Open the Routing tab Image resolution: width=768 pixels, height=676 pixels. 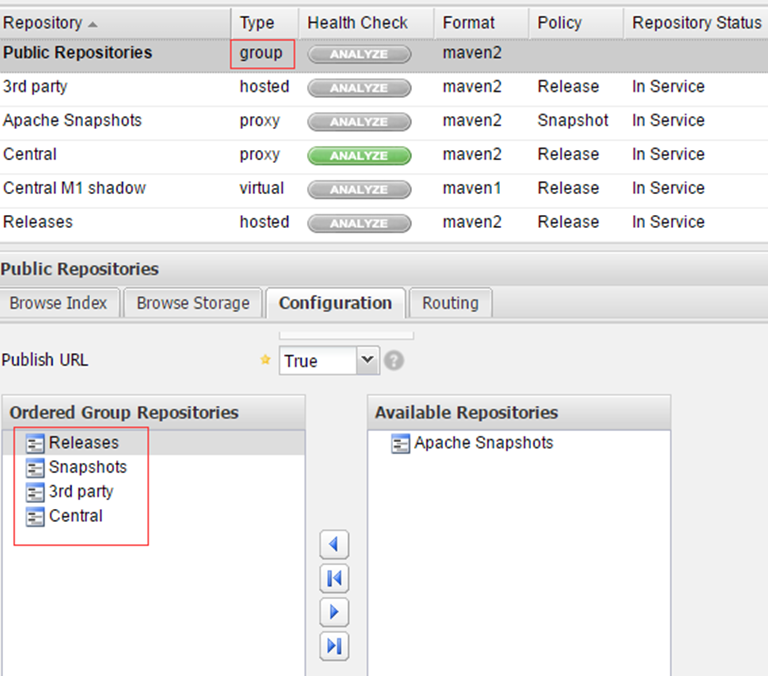click(451, 303)
